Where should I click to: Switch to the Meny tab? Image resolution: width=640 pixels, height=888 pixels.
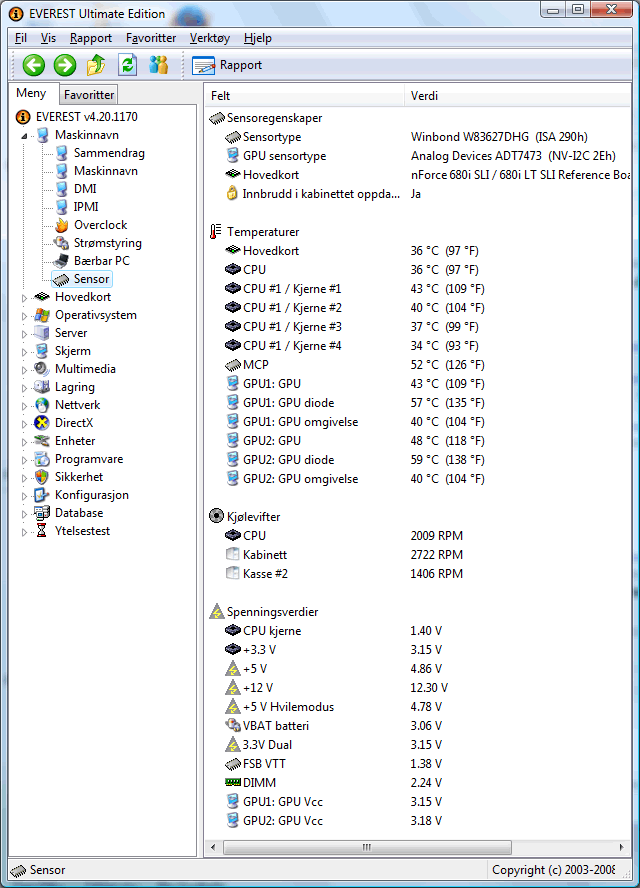[31, 93]
